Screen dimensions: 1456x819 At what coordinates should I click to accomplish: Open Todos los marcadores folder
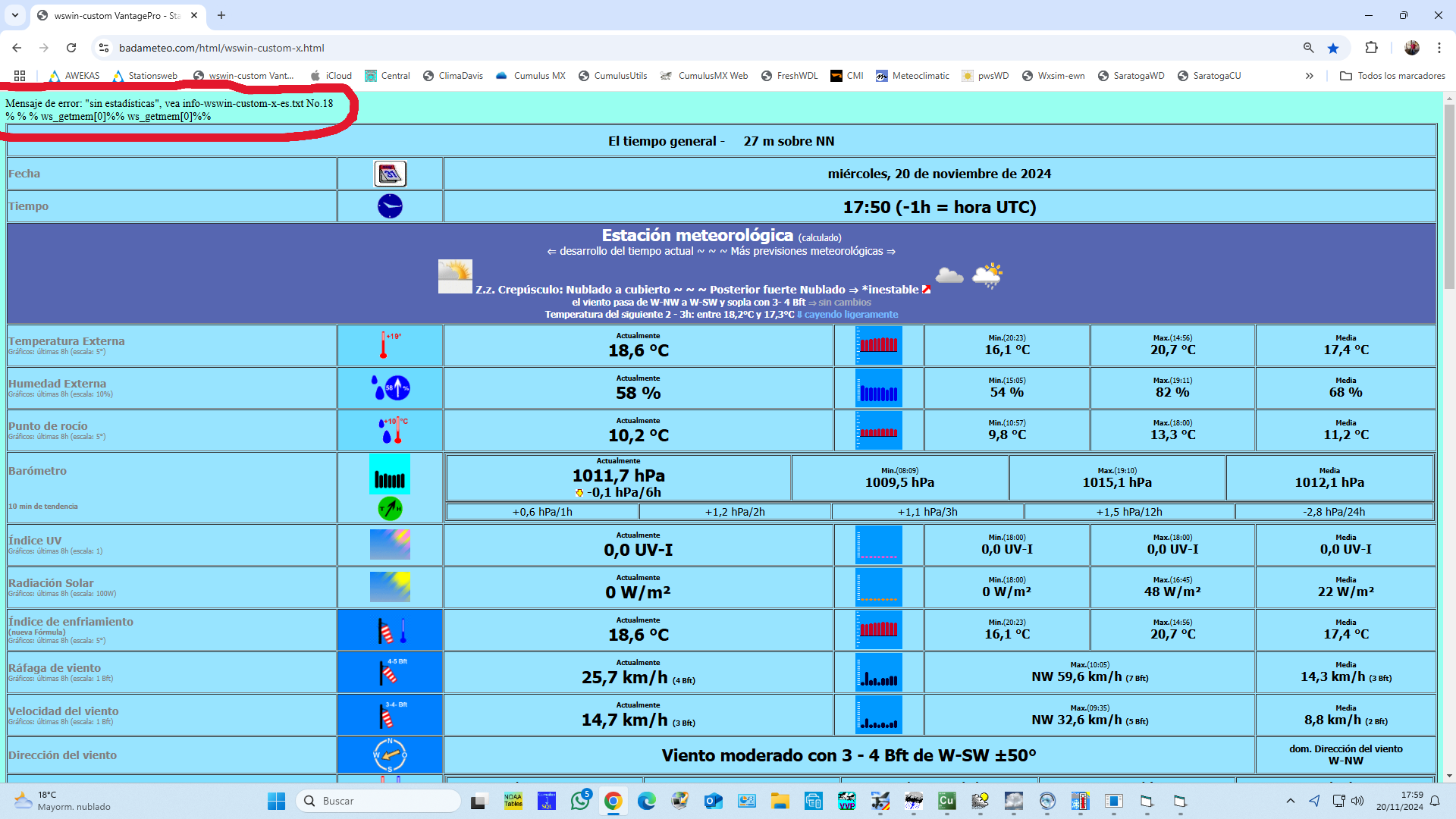1392,76
